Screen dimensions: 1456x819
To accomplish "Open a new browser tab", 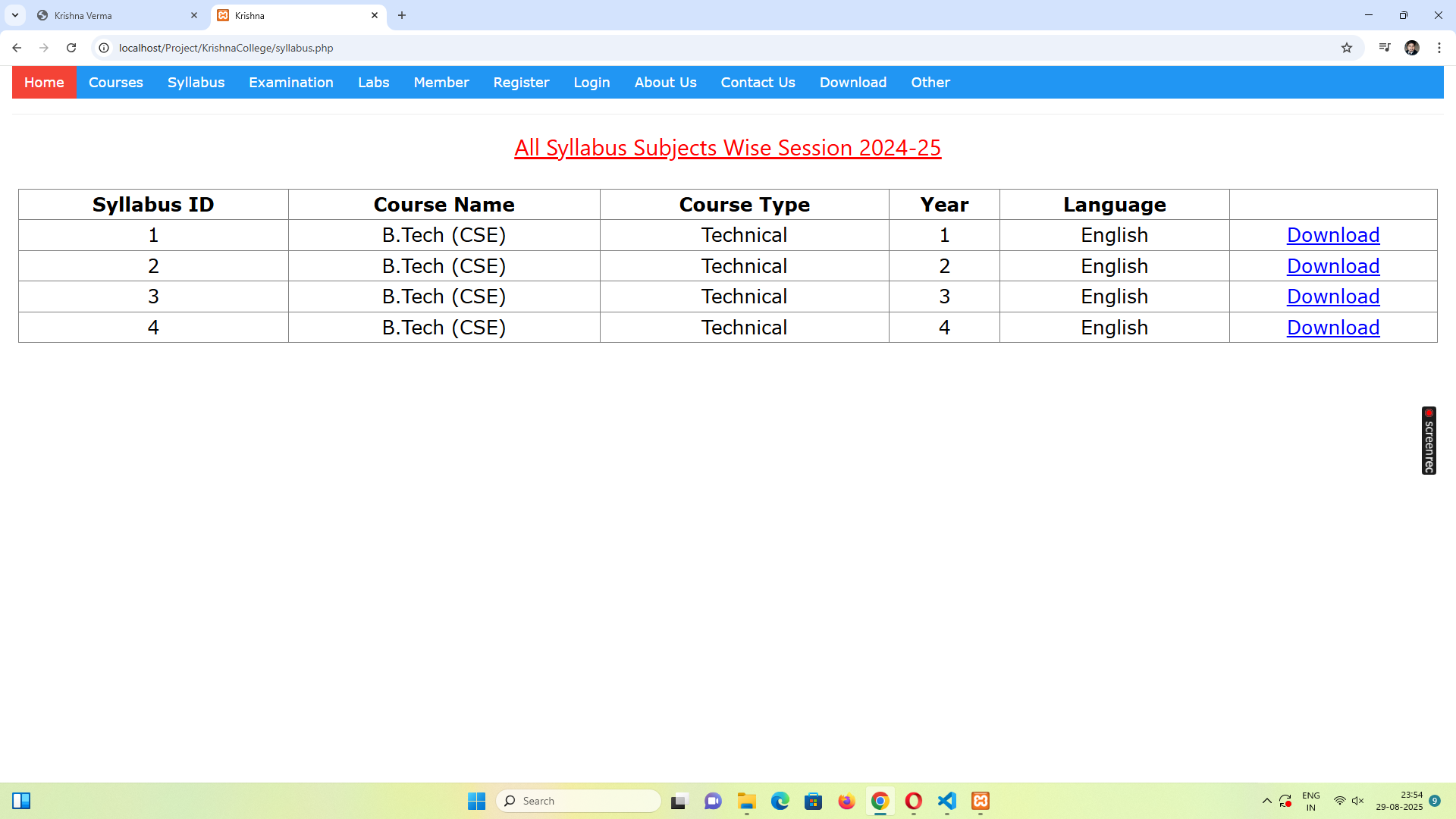I will (x=402, y=15).
